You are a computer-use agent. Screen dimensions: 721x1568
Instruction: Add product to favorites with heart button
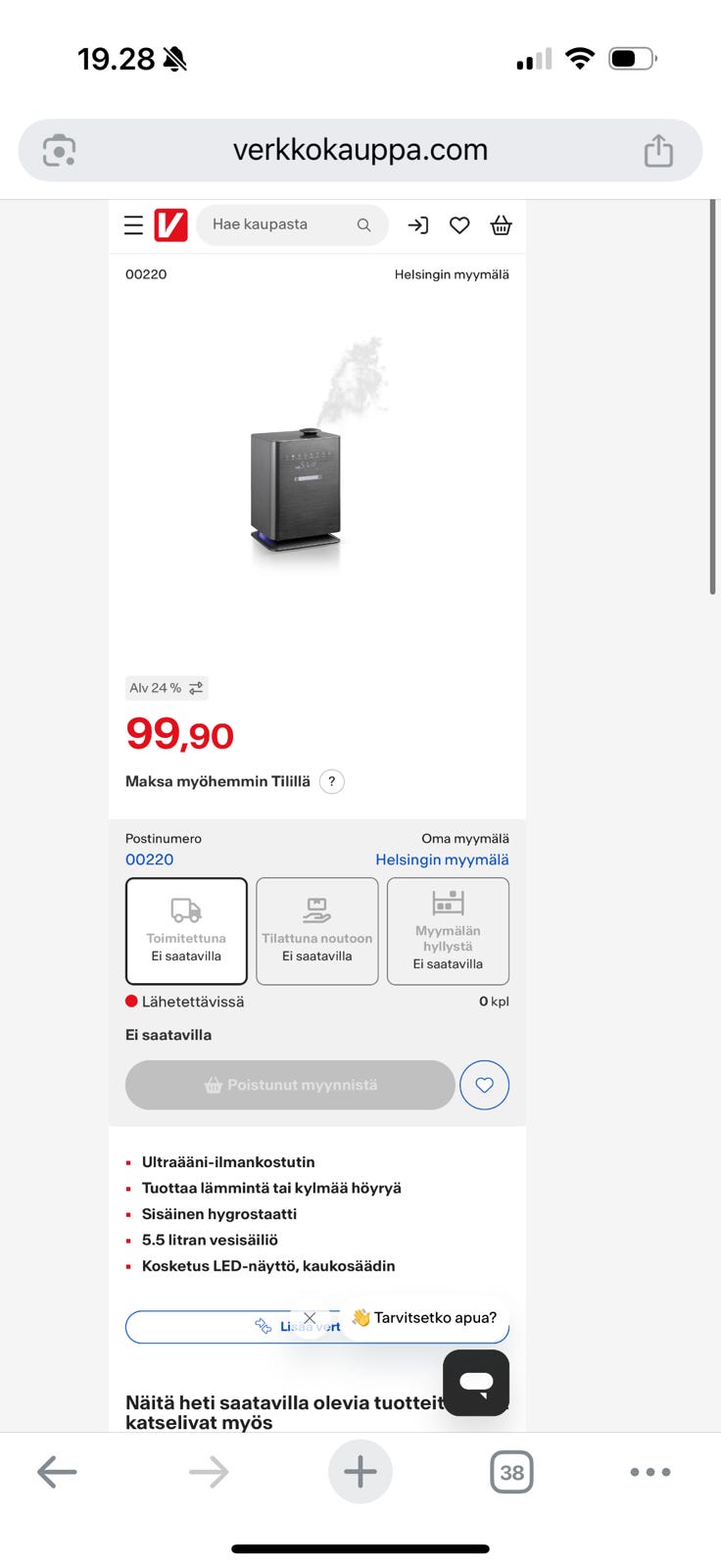tap(484, 1085)
